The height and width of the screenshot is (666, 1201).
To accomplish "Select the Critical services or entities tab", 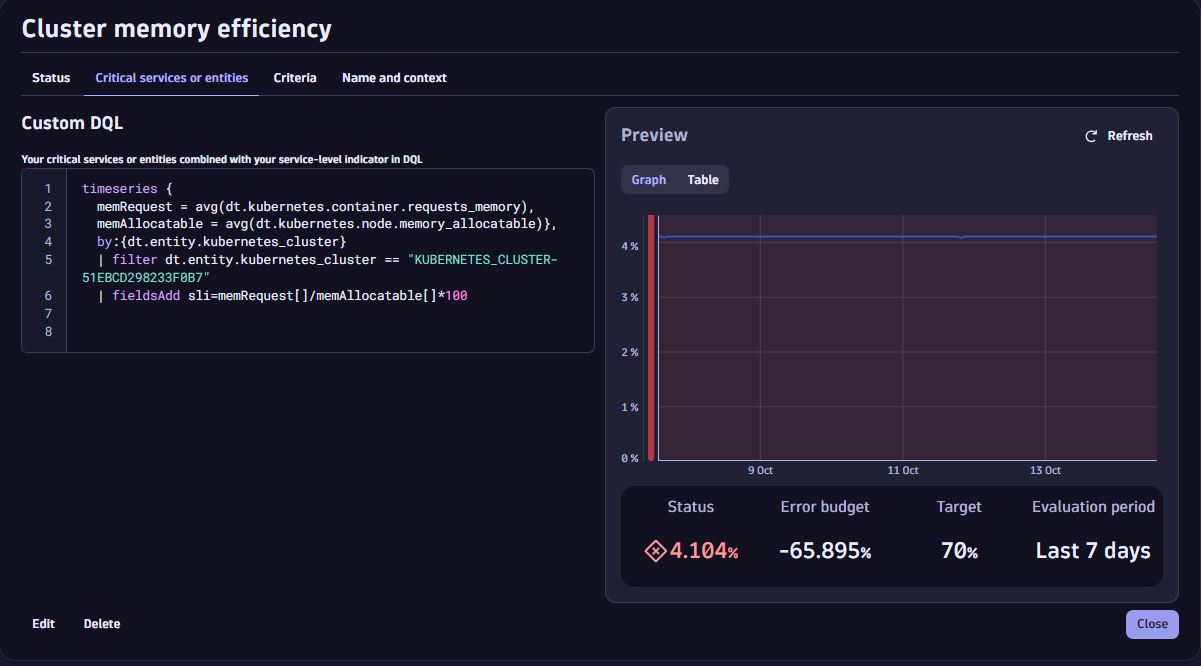I will tap(171, 77).
